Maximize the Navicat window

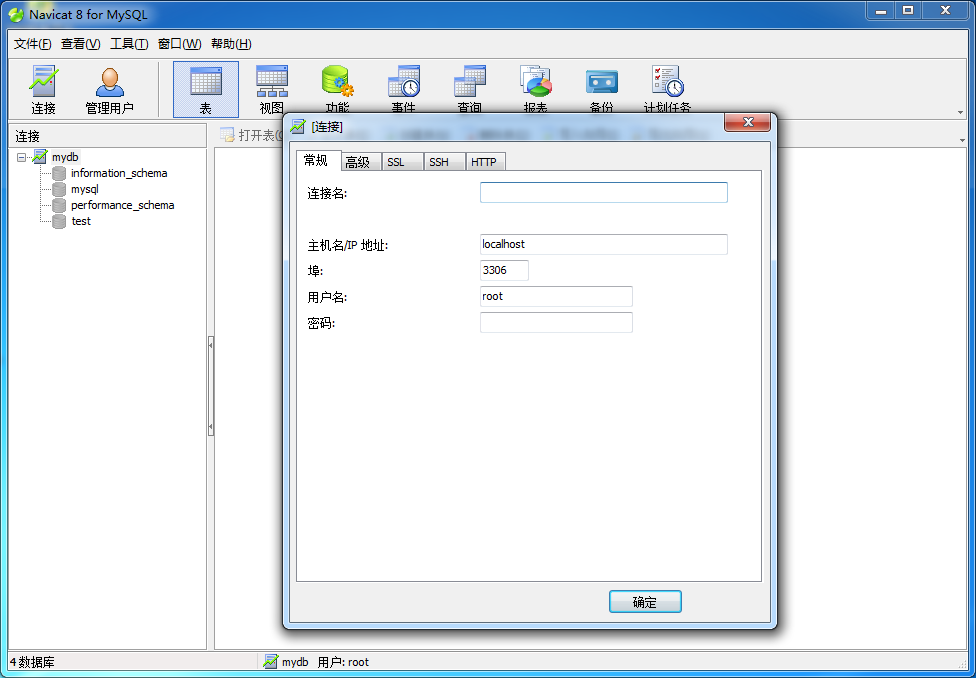(x=909, y=9)
